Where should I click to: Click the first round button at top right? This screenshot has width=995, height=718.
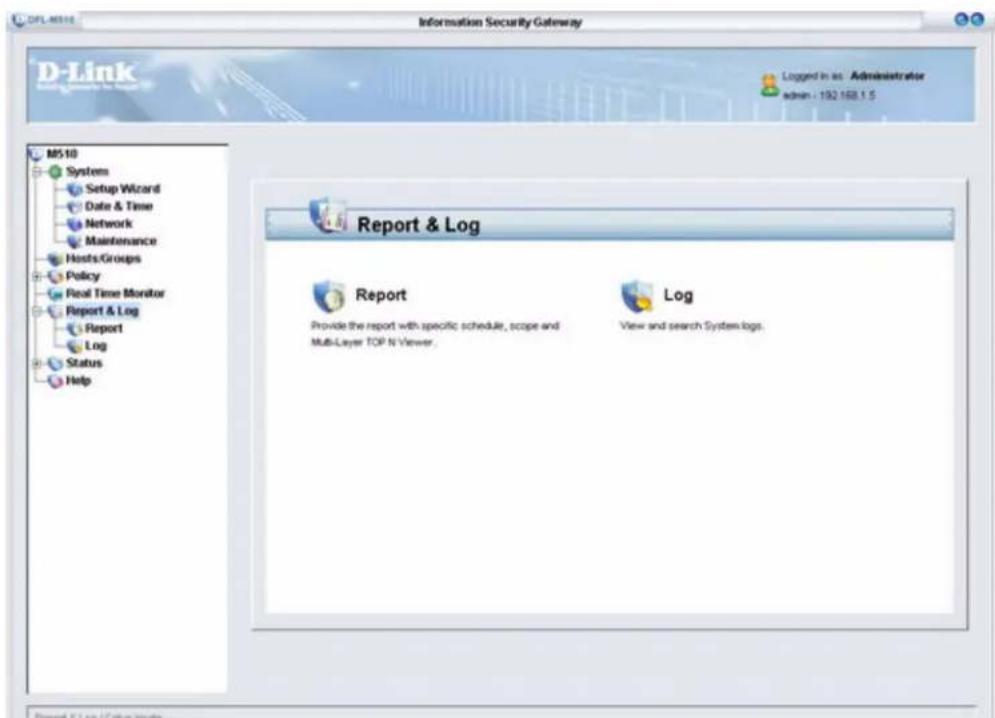click(961, 20)
